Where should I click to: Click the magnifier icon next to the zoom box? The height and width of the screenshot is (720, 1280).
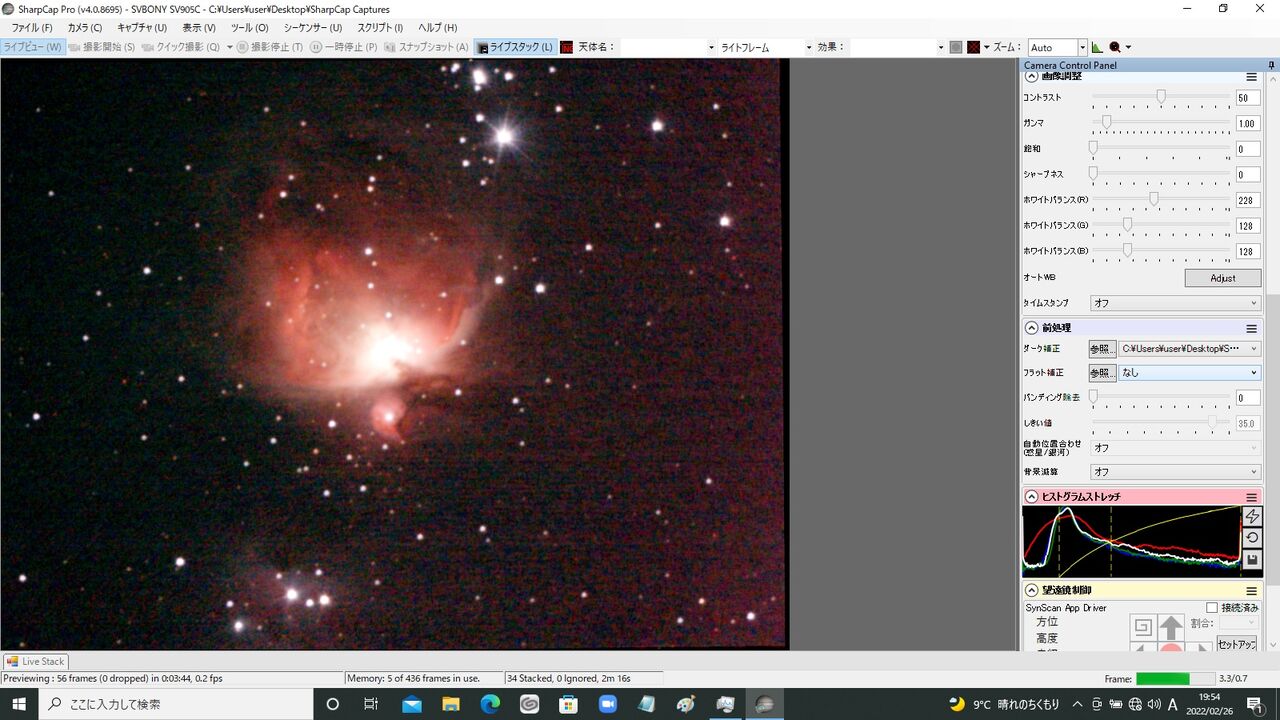1115,47
